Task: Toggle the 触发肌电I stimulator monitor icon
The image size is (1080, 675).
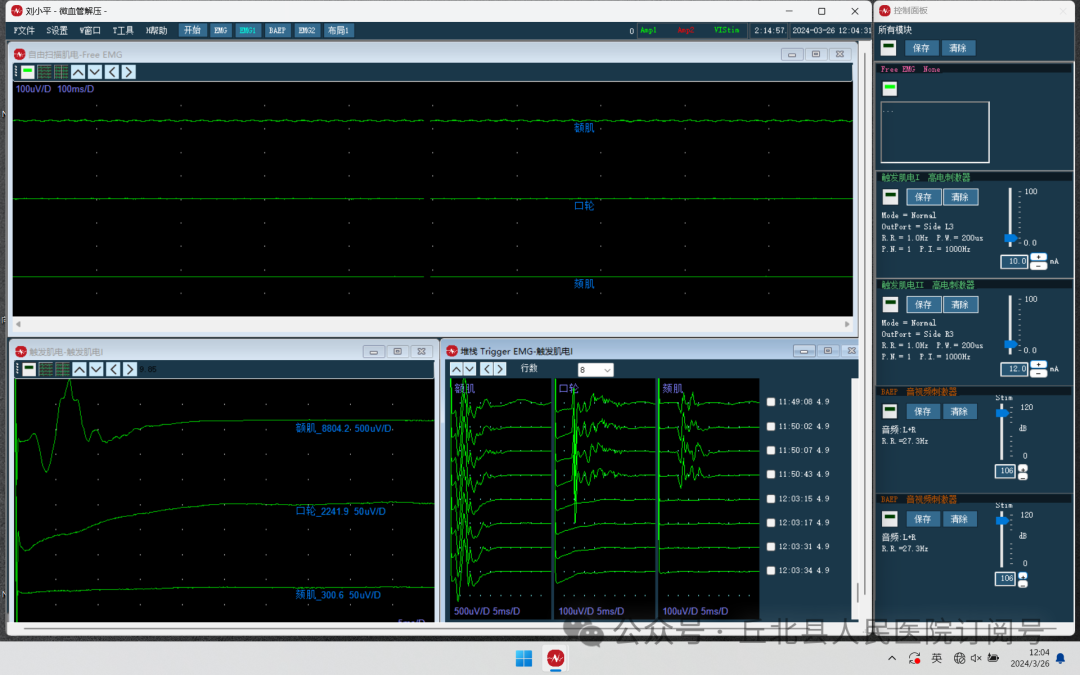Action: coord(891,197)
